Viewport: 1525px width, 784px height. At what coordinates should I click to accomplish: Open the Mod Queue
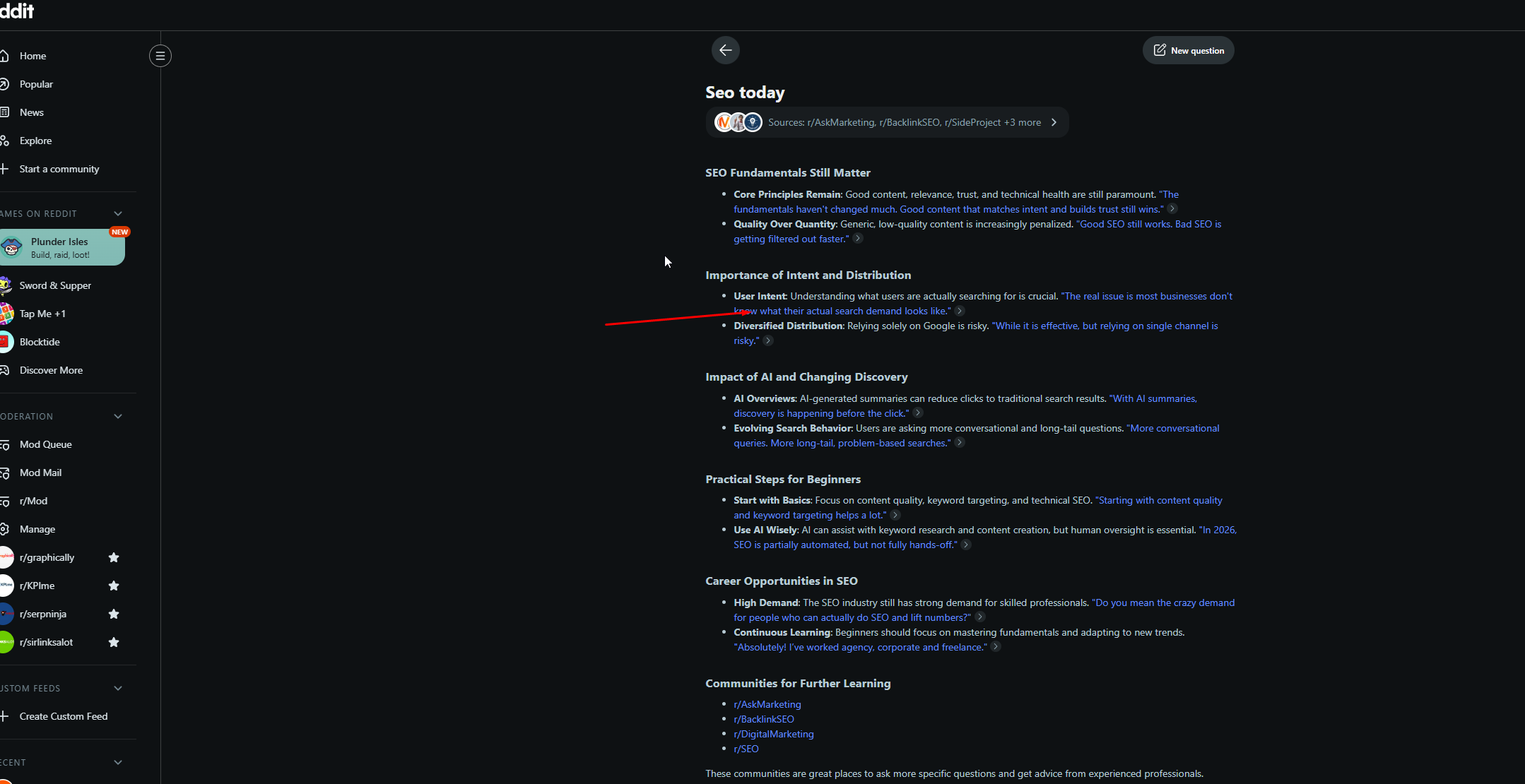pos(45,444)
